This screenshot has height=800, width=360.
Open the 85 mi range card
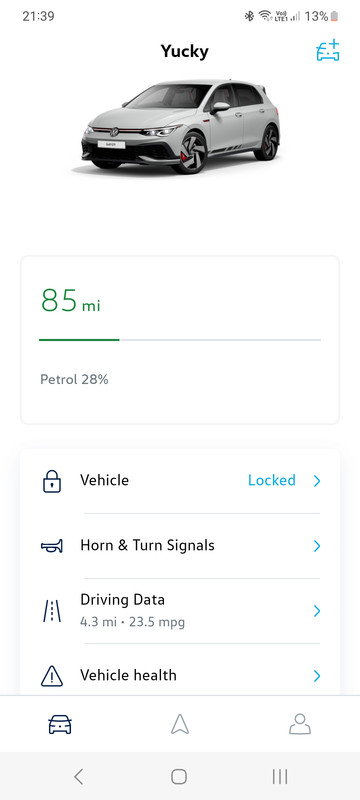coord(180,340)
